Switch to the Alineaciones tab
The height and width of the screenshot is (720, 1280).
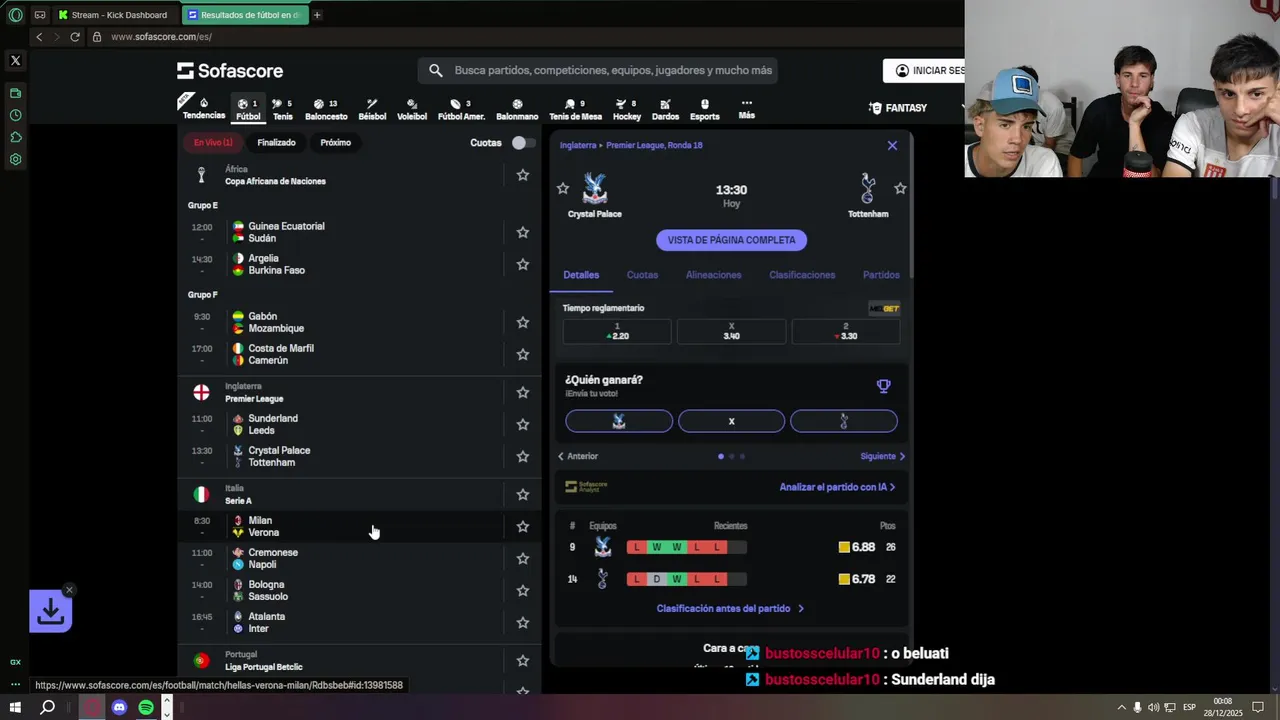click(x=714, y=275)
